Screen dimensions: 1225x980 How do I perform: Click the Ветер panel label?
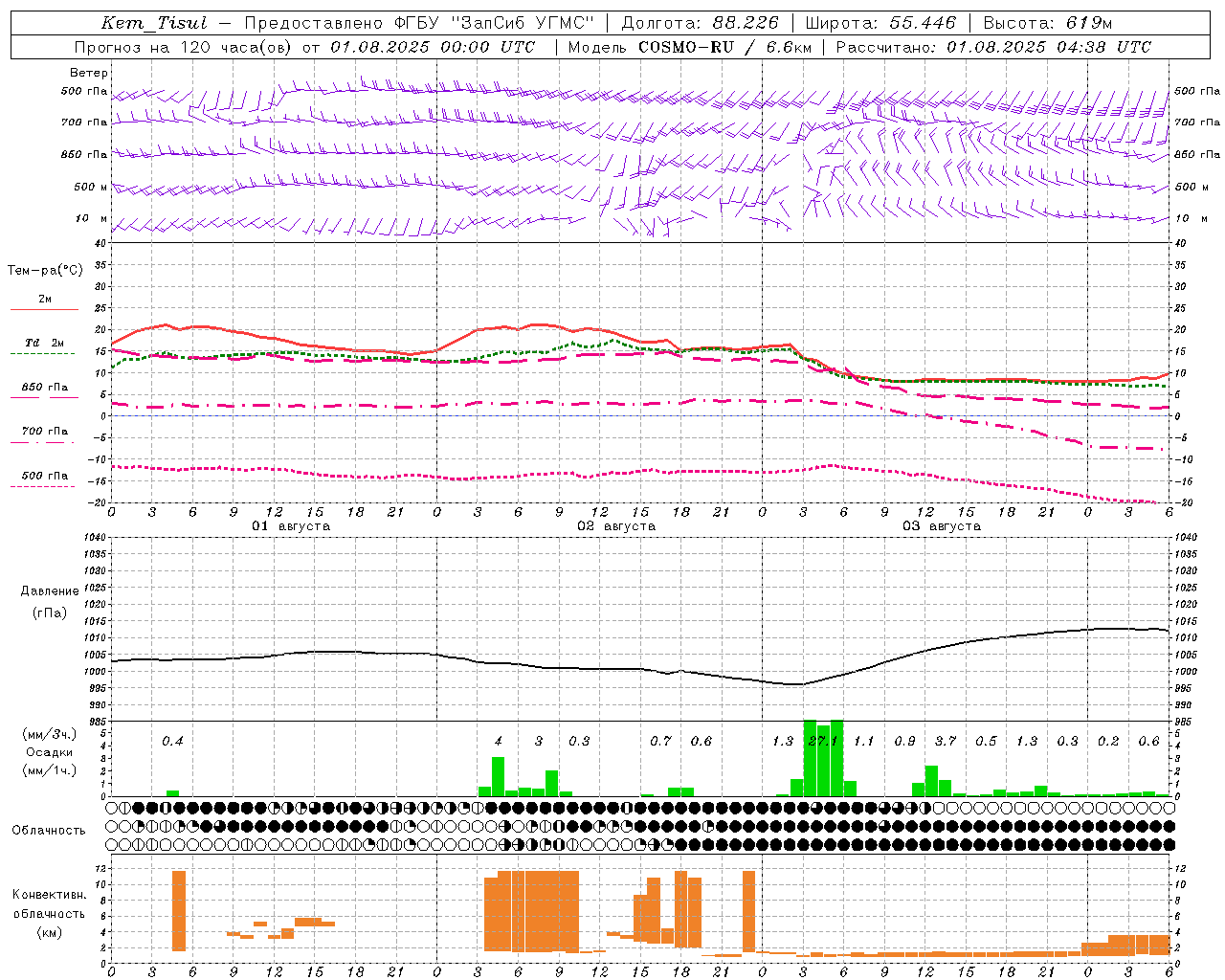89,73
